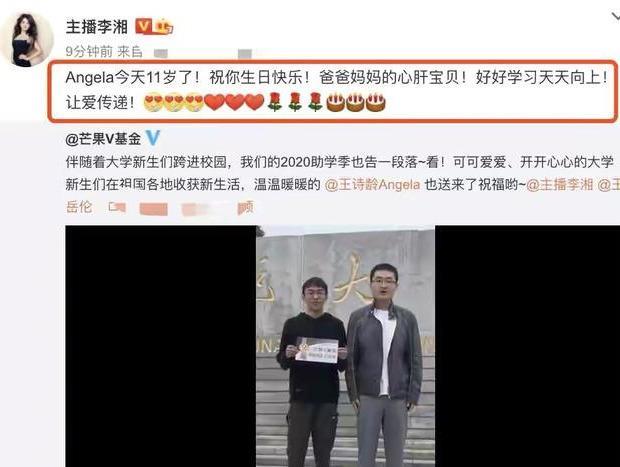Viewport: 620px width, 467px height.
Task: Click the reposted text about 2020助学季
Action: click(340, 185)
